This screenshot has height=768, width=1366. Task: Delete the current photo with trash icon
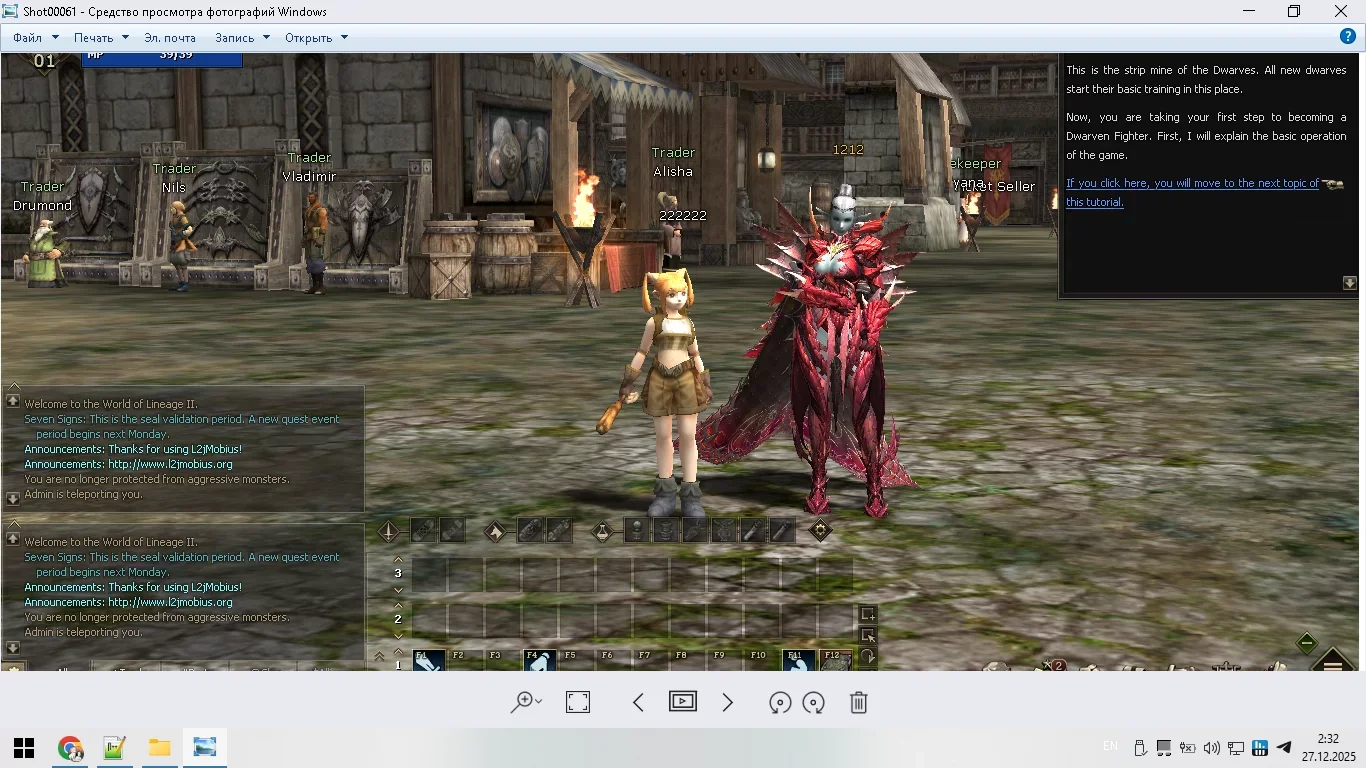(858, 702)
